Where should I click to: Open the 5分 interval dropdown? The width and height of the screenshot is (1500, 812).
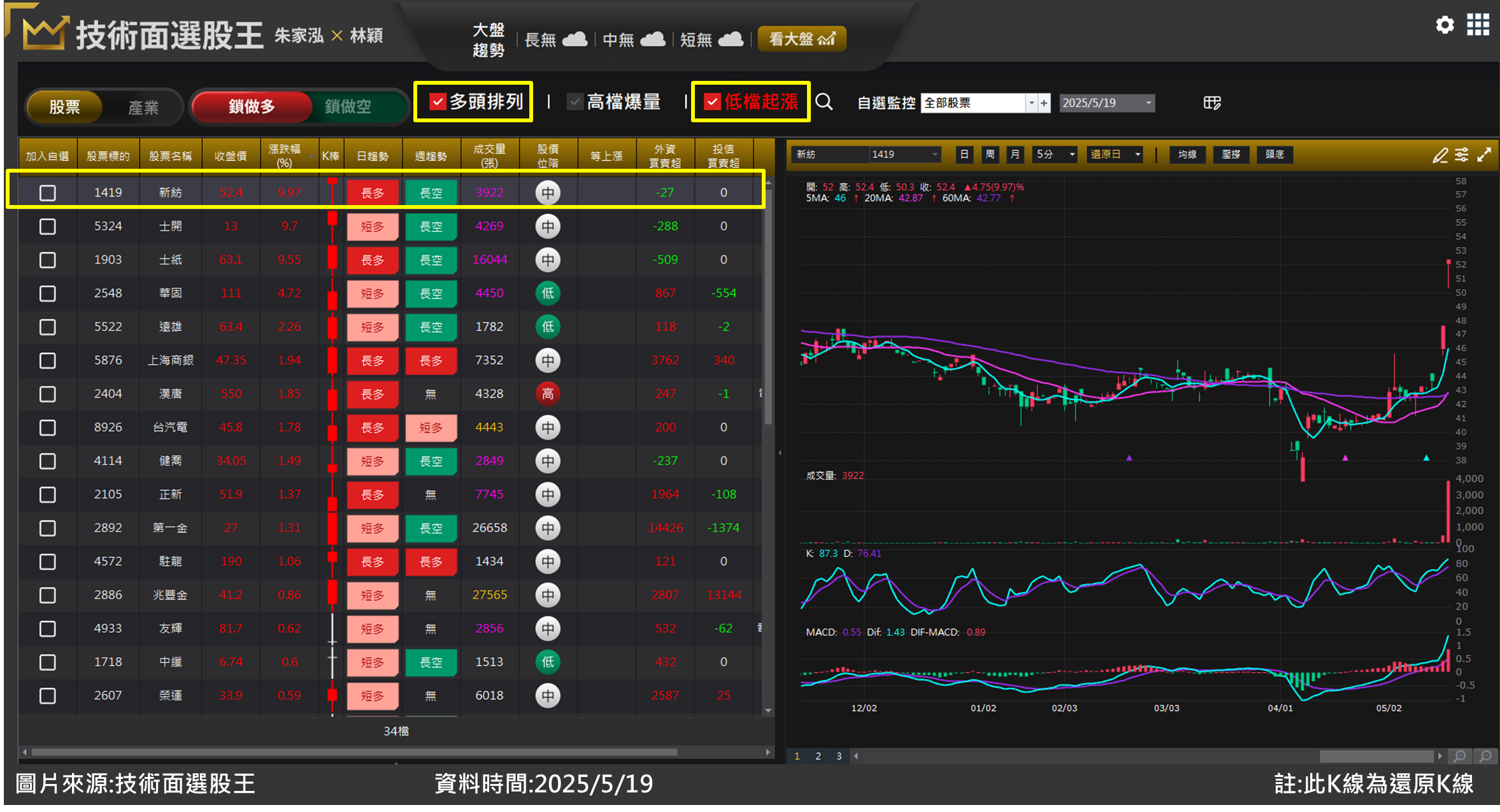click(x=1072, y=155)
